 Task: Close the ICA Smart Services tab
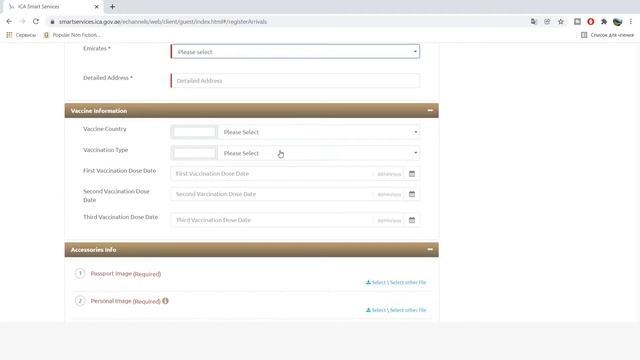(97, 7)
